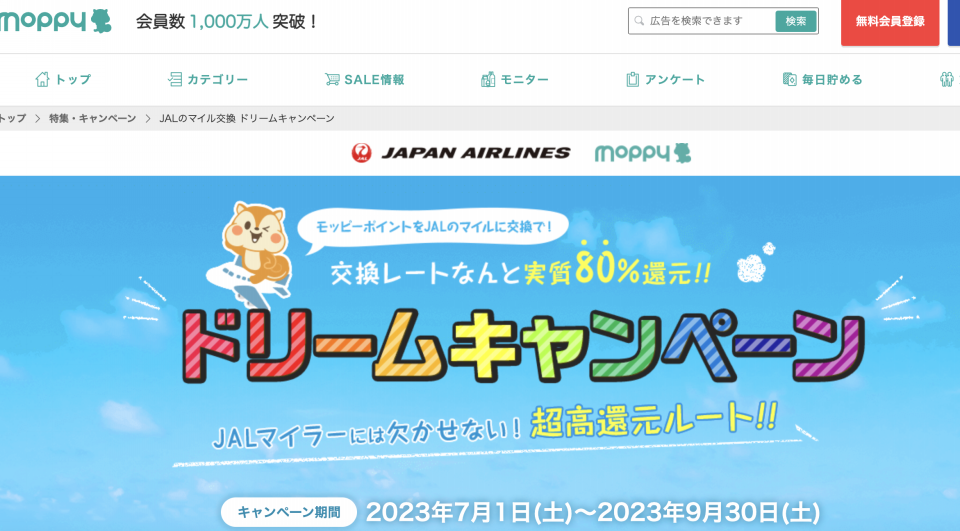Image resolution: width=960 pixels, height=531 pixels.
Task: Click the friends icon at nav end
Action: 947,79
